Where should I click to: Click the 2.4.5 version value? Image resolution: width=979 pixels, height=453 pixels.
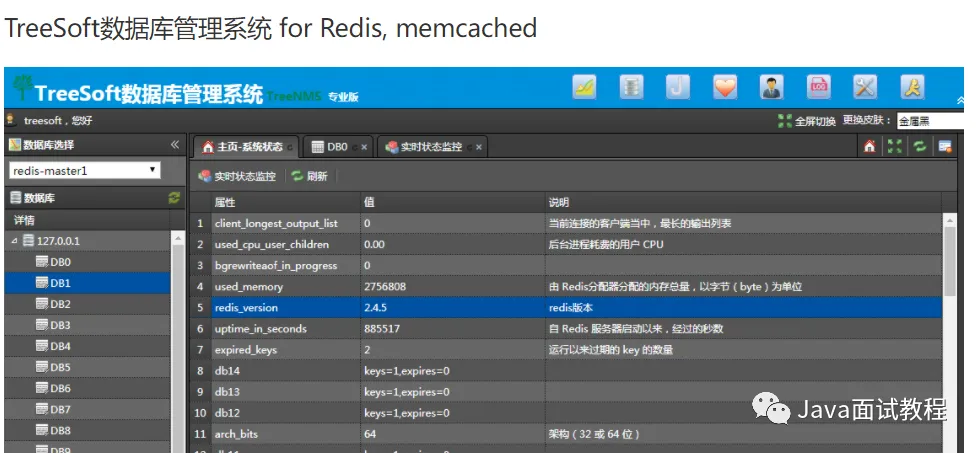click(375, 308)
